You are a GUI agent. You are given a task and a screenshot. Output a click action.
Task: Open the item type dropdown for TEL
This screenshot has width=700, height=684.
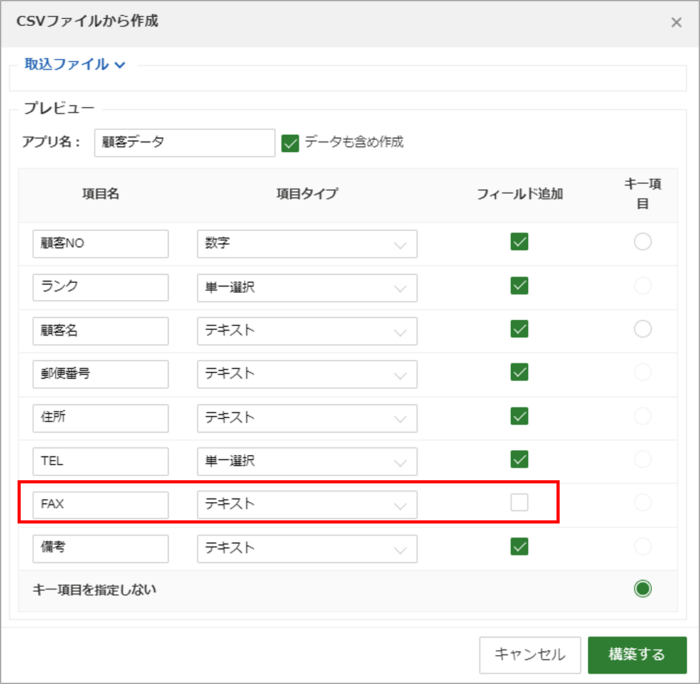point(307,461)
